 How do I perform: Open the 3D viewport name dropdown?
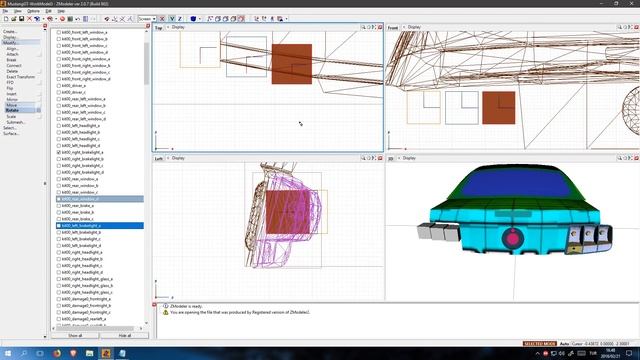point(391,158)
